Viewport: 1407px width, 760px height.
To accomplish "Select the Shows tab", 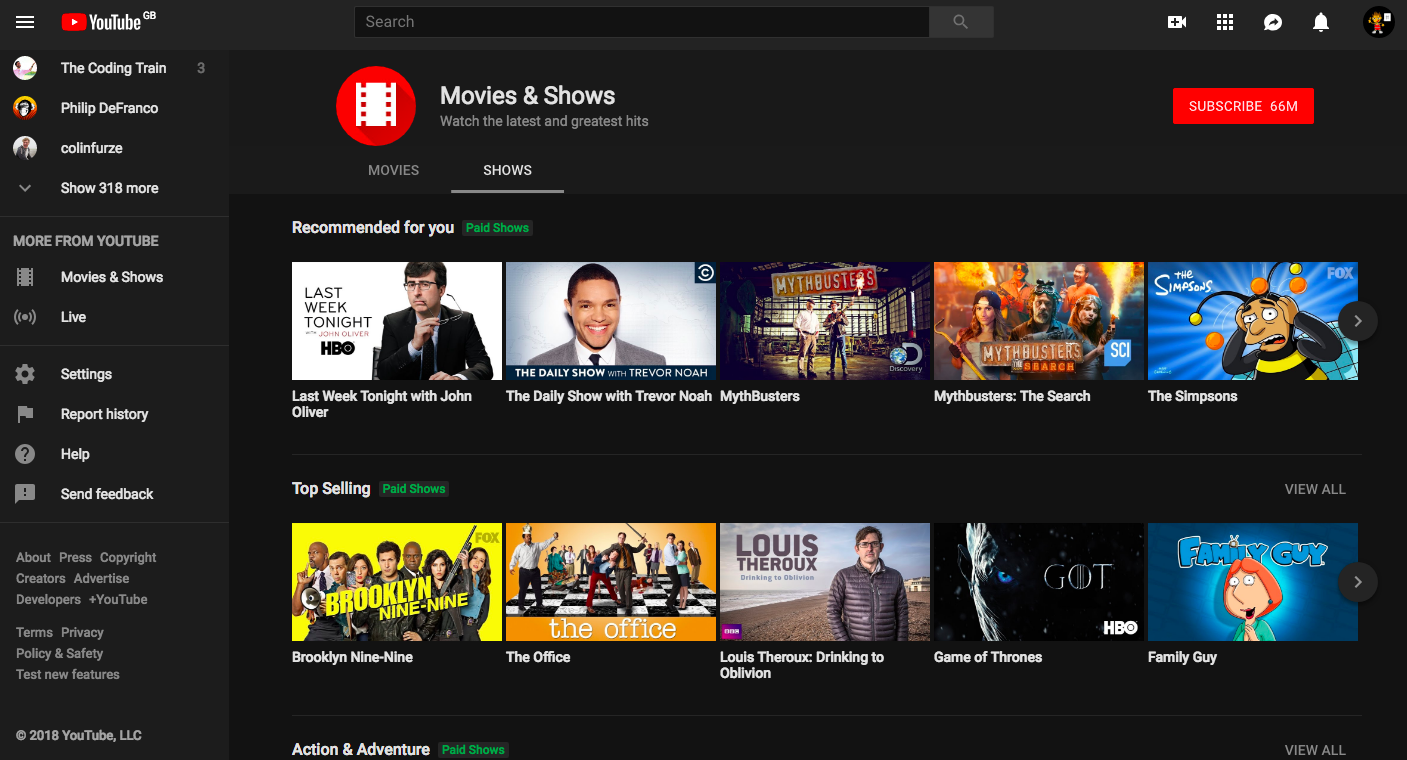I will [507, 170].
